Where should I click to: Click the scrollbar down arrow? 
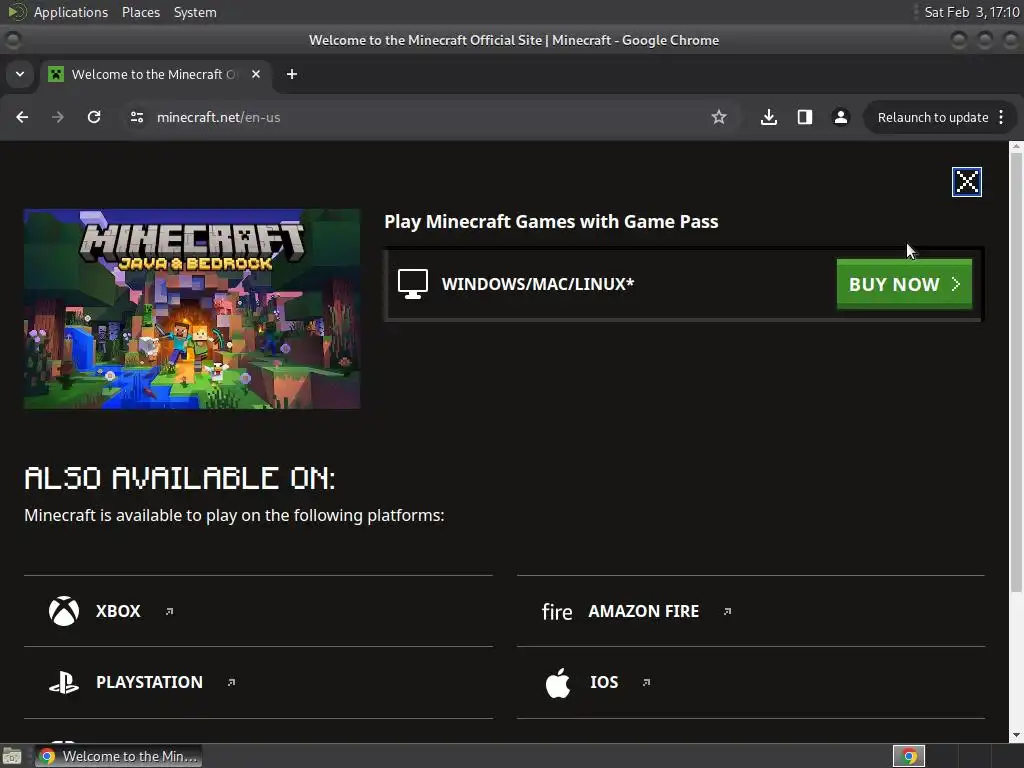(x=1016, y=735)
